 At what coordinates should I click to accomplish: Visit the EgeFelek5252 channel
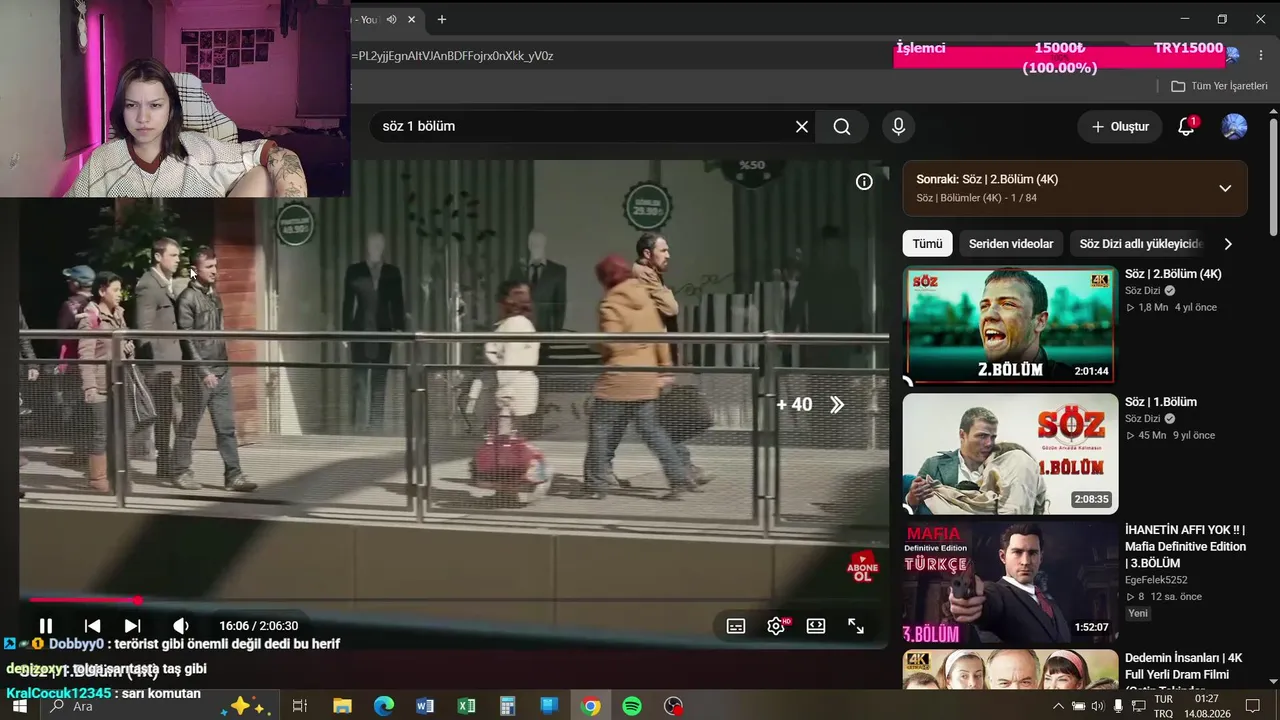(x=1156, y=580)
